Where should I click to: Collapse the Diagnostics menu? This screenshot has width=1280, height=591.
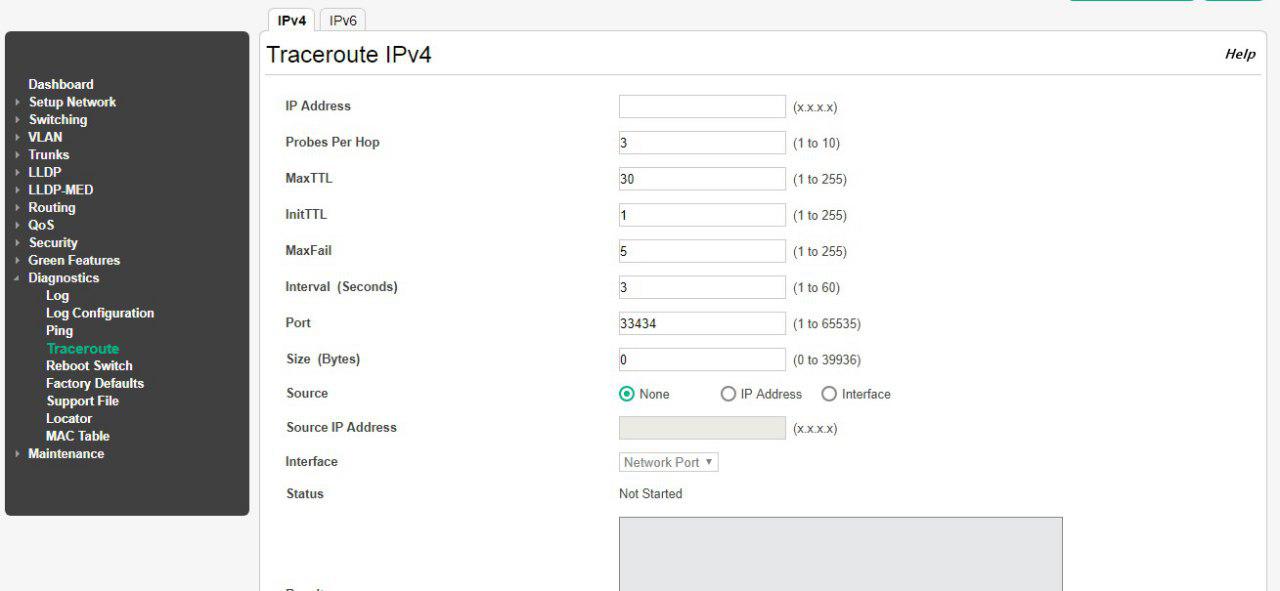[x=64, y=278]
